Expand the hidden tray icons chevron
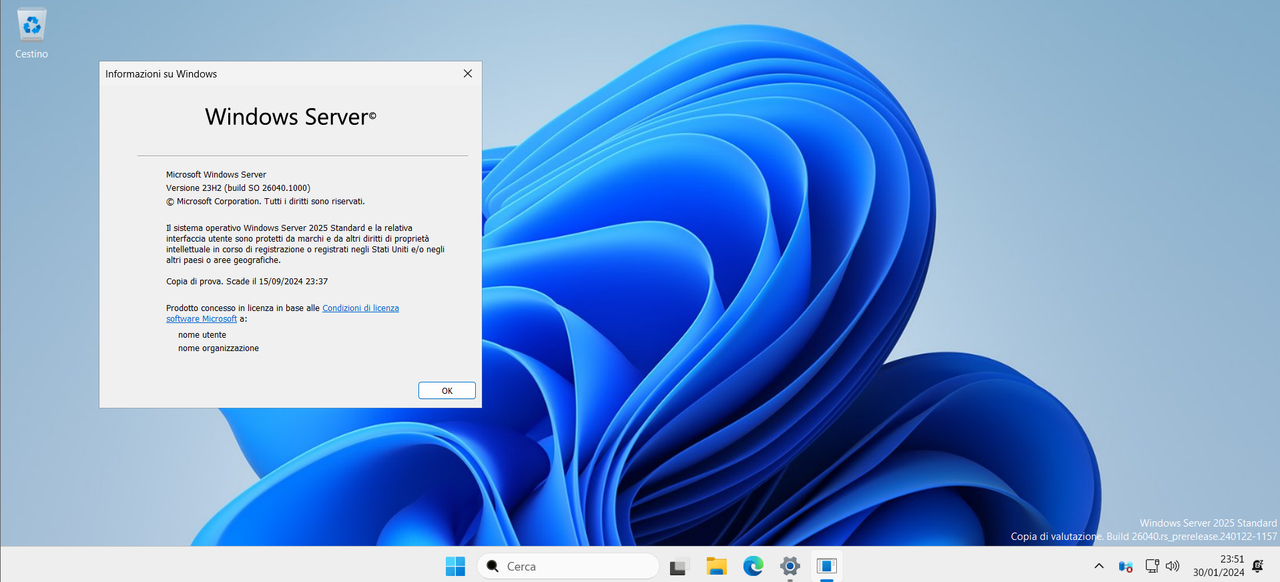1280x582 pixels. click(1099, 566)
